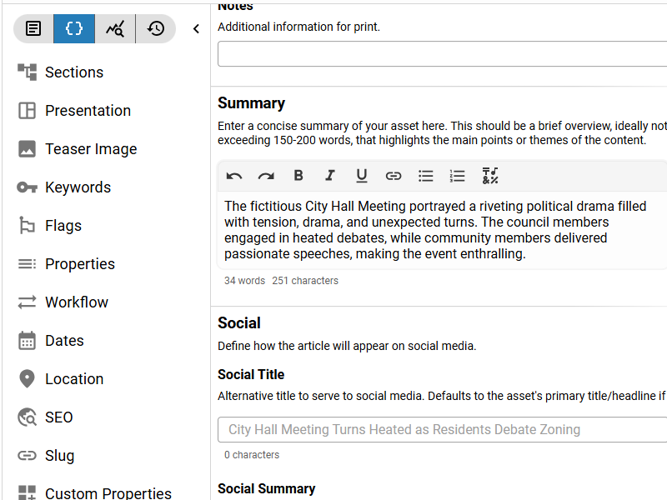Click the redo icon in Summary toolbar
The height and width of the screenshot is (500, 667).
click(x=266, y=176)
